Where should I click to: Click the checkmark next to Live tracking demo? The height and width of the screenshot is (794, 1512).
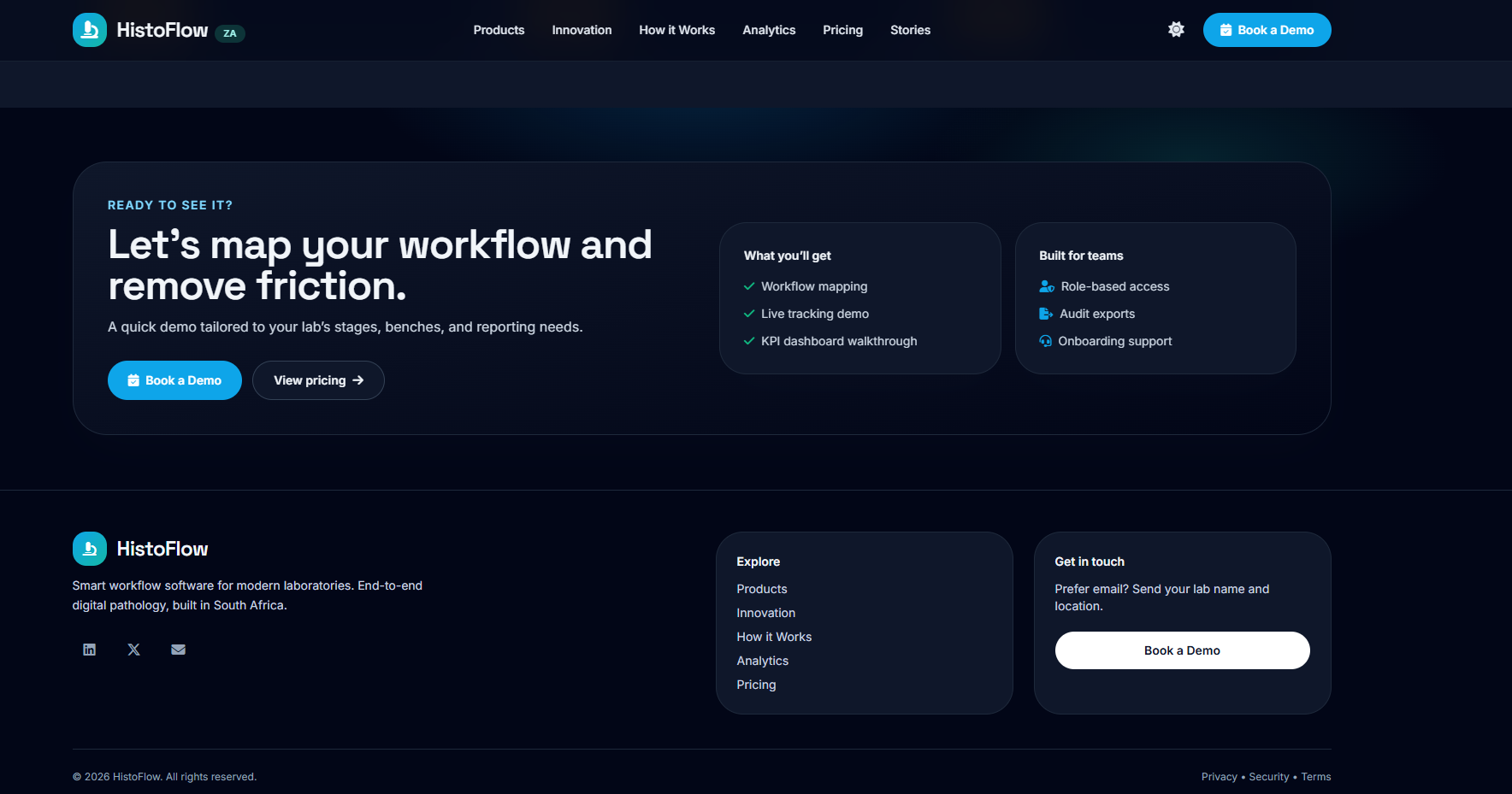click(749, 314)
